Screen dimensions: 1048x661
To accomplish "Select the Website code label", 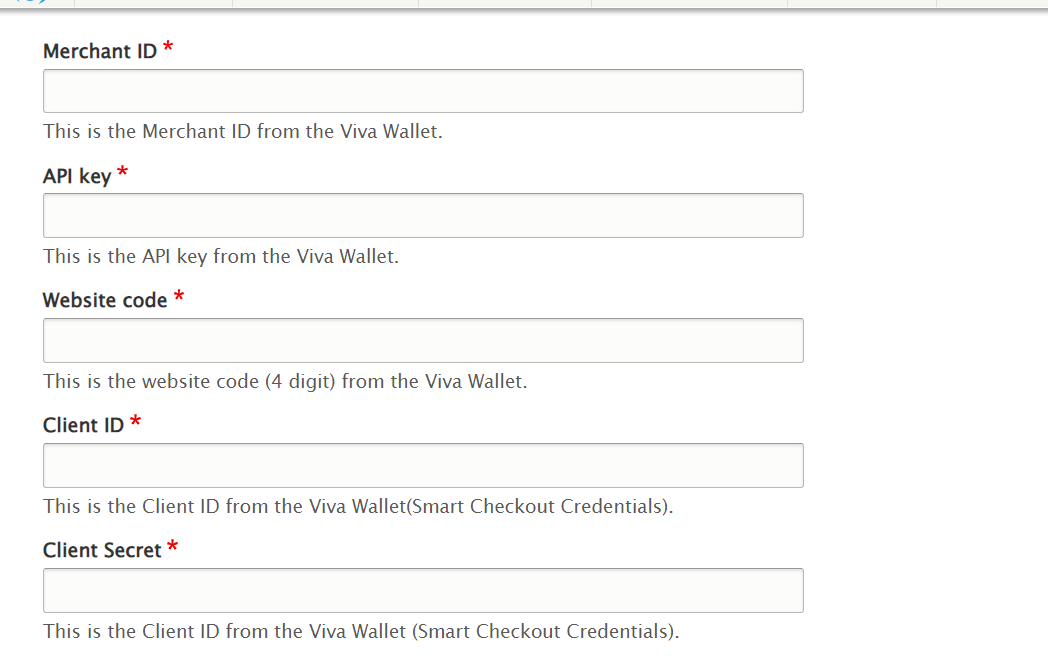I will point(105,301).
